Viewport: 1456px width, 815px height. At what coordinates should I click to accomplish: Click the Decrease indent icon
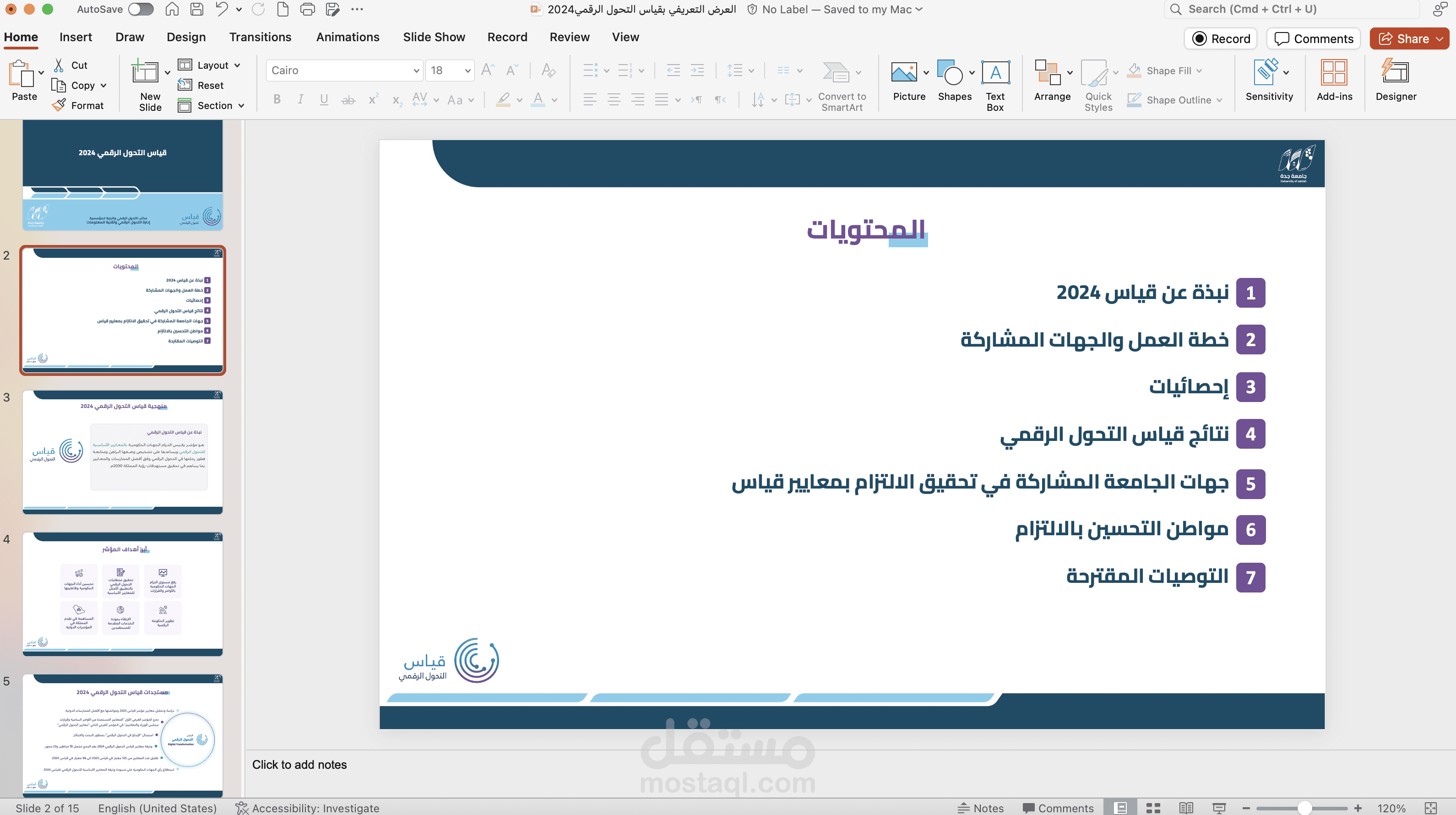tap(673, 70)
